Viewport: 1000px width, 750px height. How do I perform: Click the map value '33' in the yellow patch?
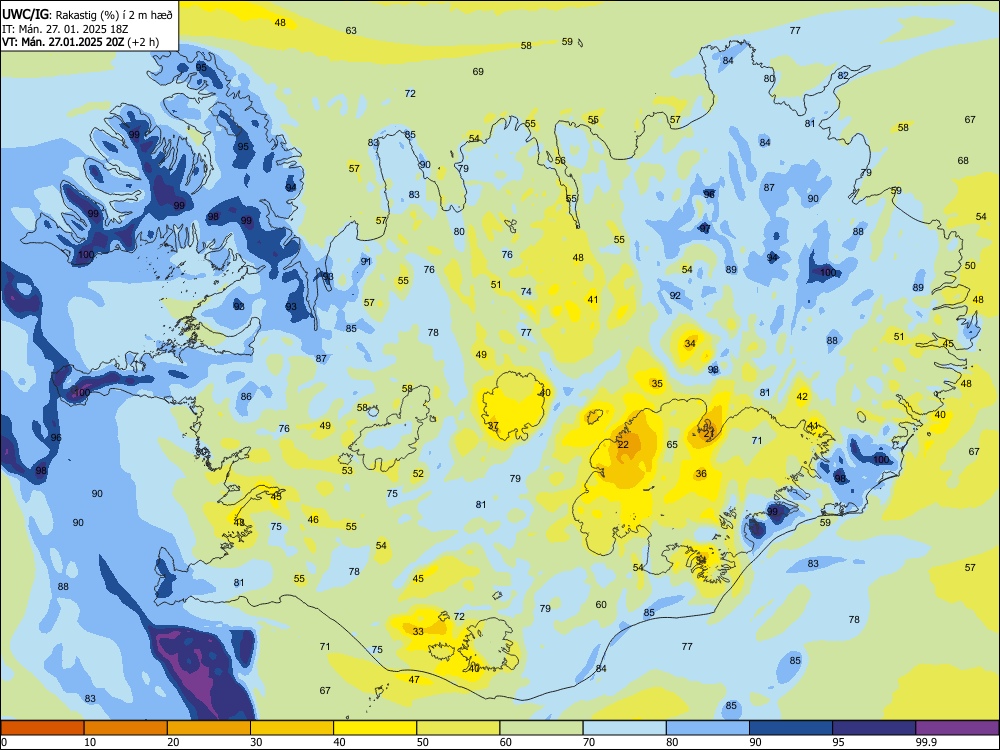(418, 631)
